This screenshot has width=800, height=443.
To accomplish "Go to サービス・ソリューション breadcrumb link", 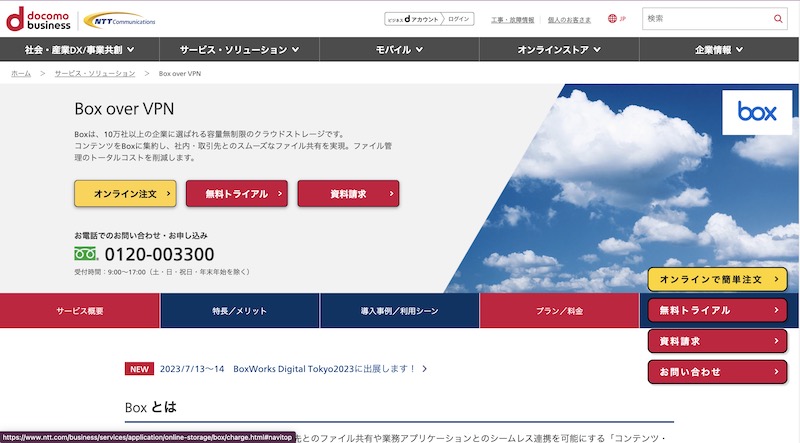I will [x=95, y=73].
